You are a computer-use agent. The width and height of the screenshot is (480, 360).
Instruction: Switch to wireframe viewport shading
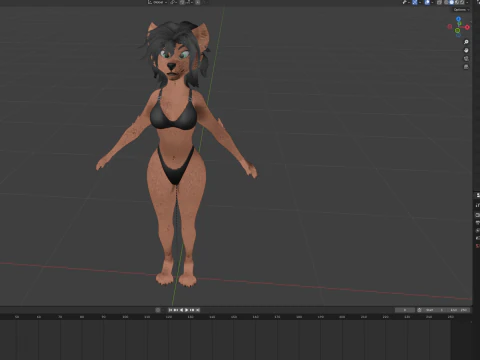446,2
